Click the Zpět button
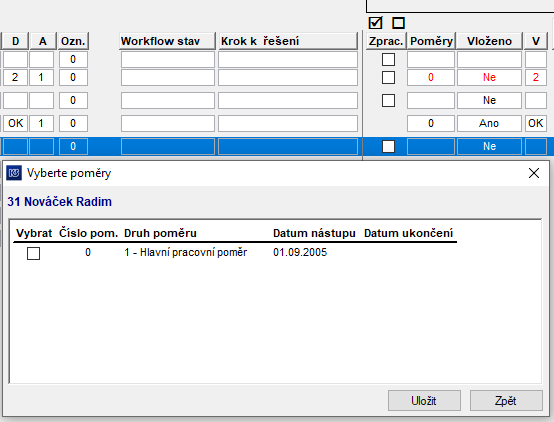The width and height of the screenshot is (554, 422). pyautogui.click(x=506, y=401)
